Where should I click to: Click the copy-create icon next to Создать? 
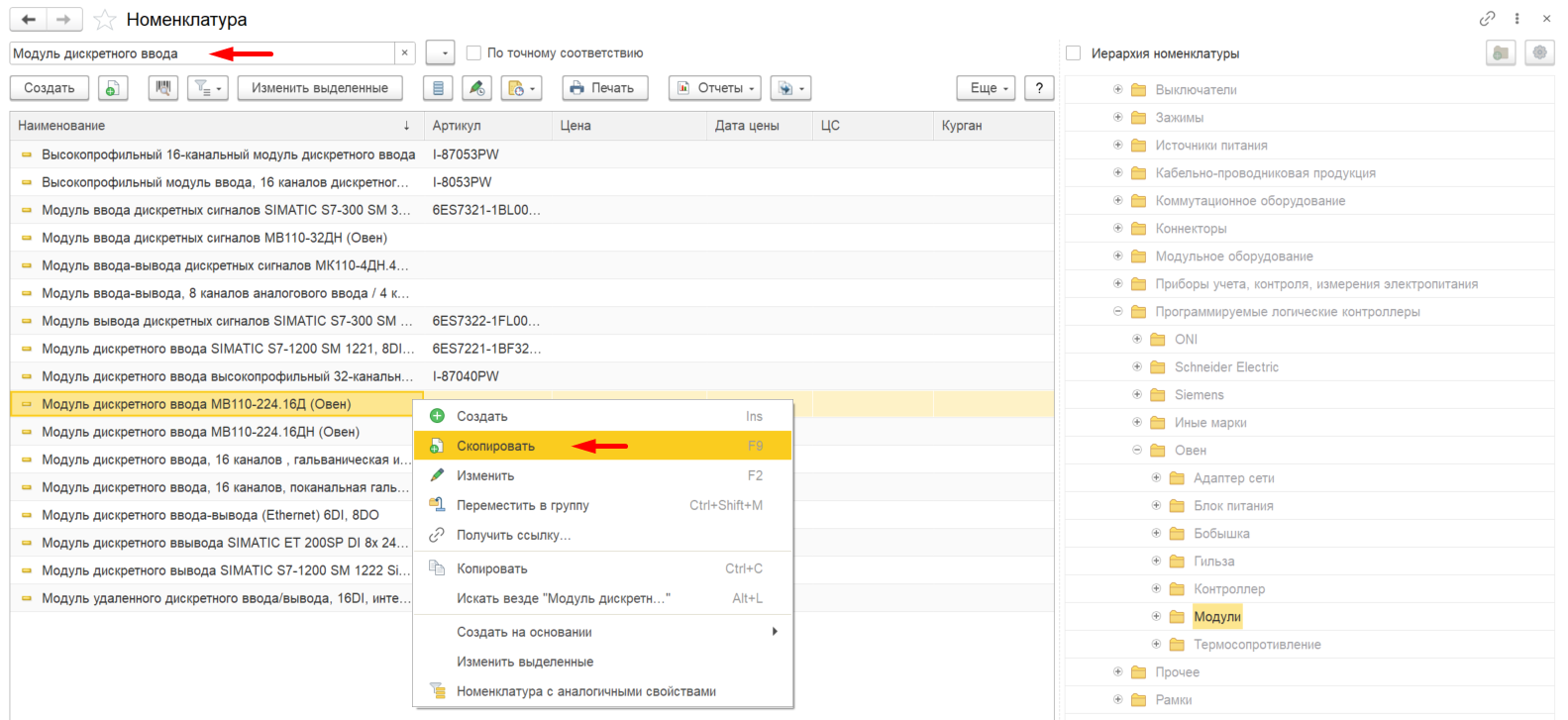pyautogui.click(x=113, y=88)
